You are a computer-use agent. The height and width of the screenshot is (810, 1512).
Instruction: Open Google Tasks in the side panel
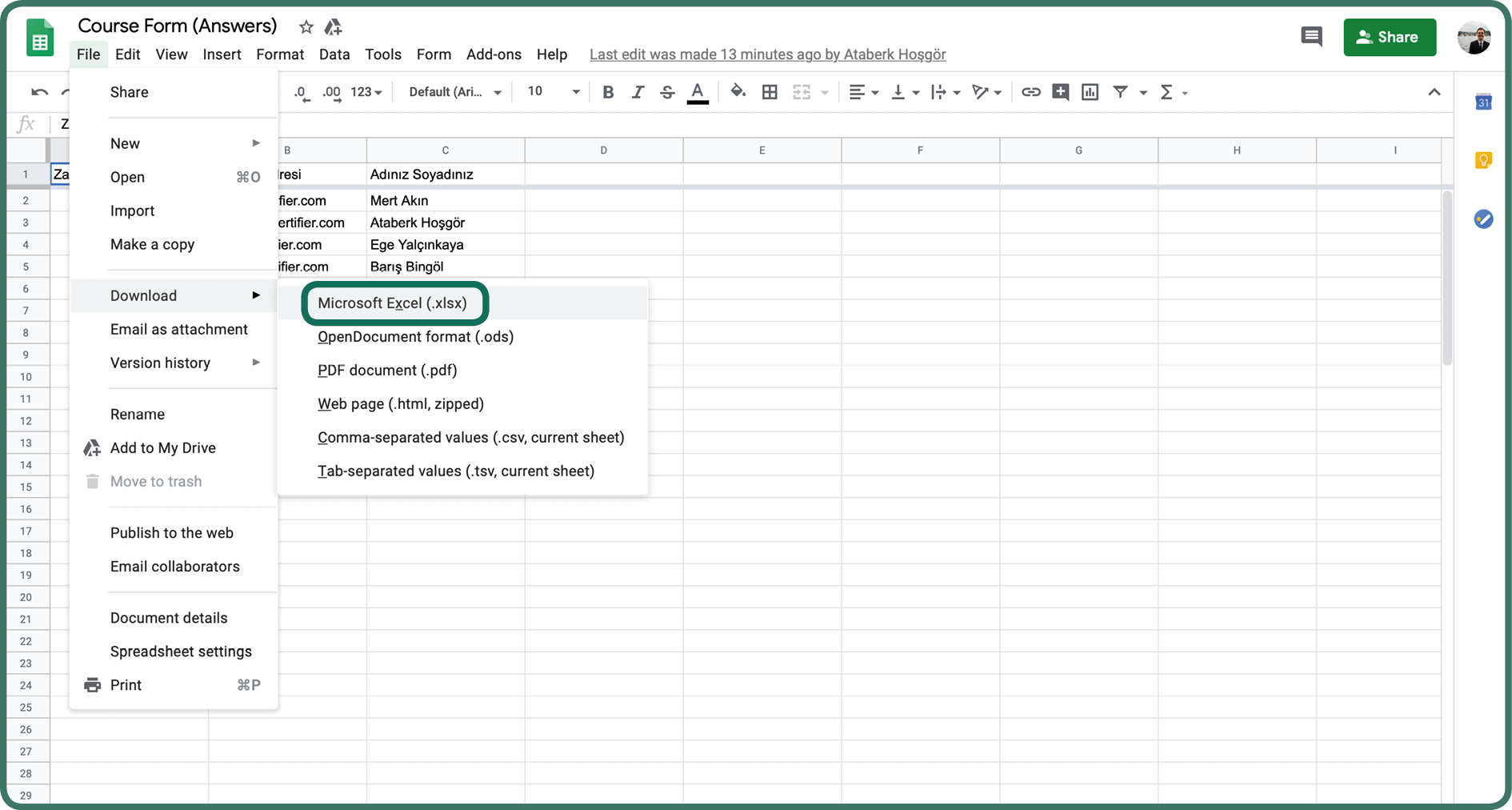click(1483, 219)
